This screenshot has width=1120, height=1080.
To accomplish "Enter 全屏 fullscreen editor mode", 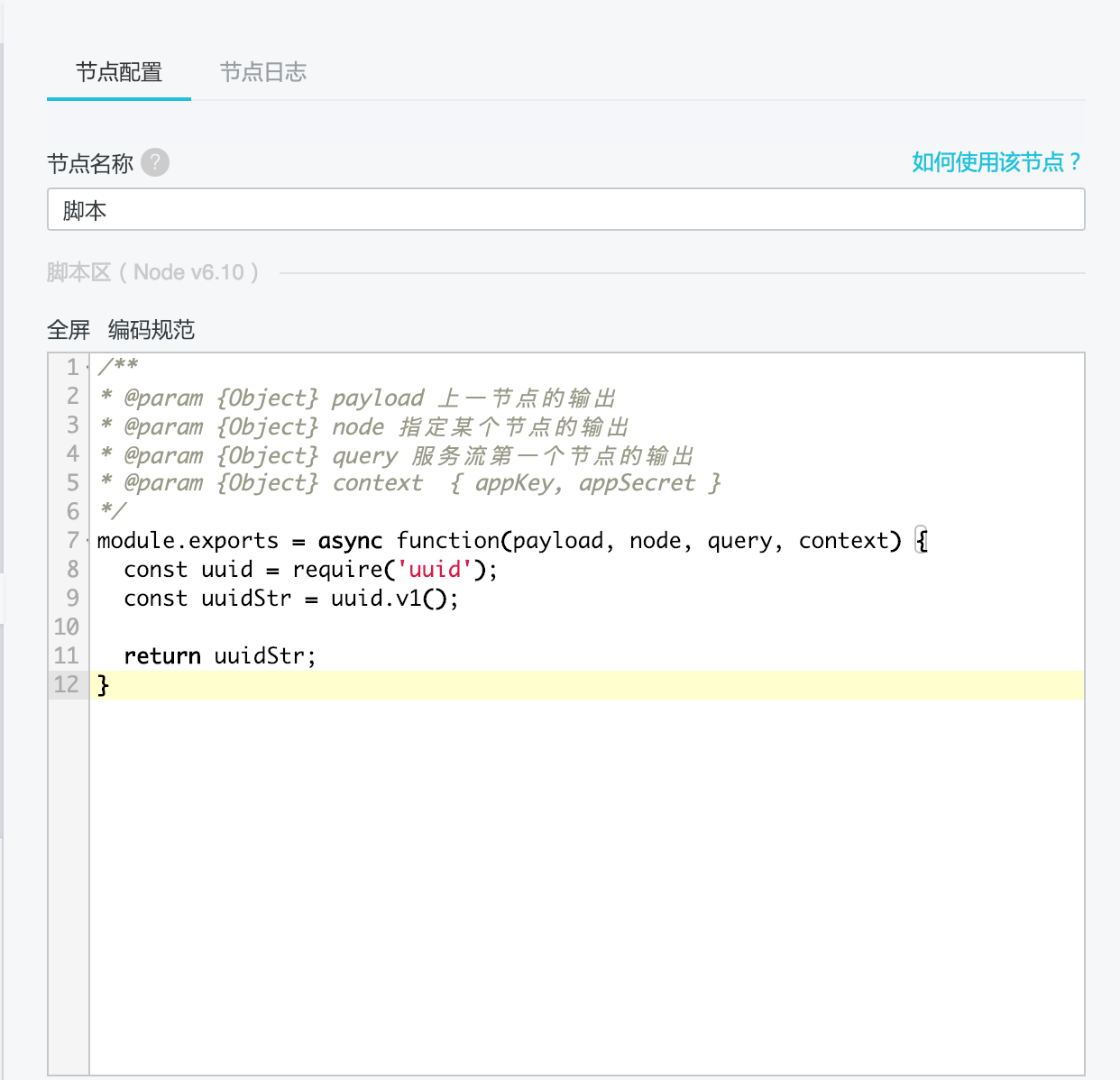I will (69, 330).
